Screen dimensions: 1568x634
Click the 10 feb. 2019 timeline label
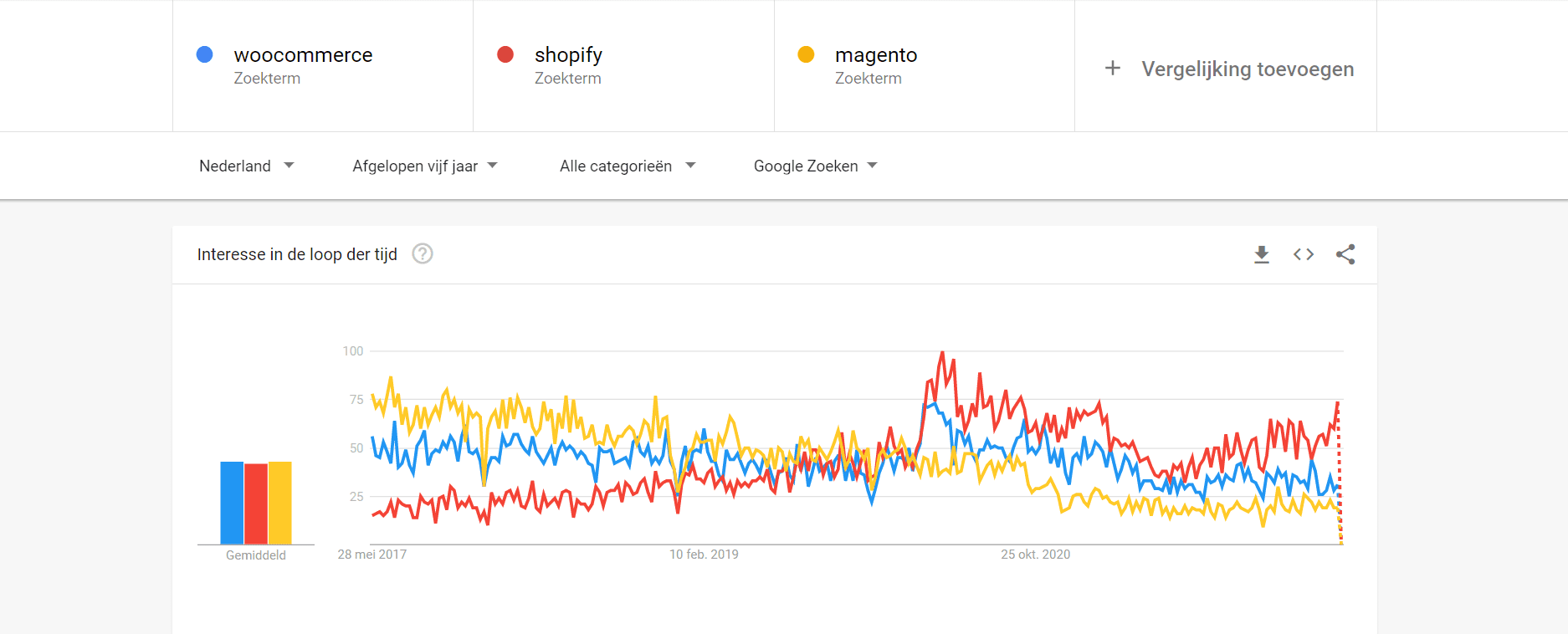point(704,555)
